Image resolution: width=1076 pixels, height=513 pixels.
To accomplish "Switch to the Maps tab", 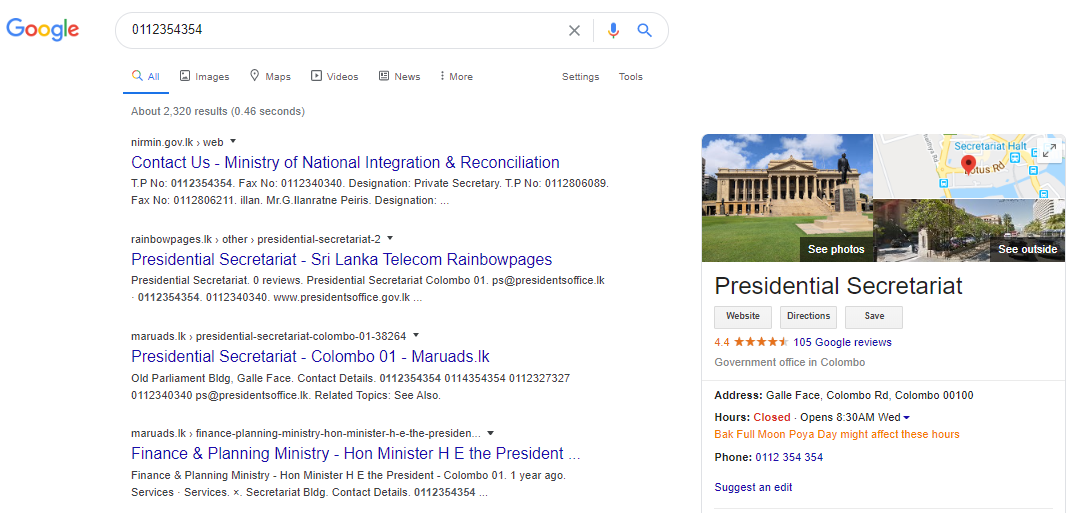I will tap(270, 77).
